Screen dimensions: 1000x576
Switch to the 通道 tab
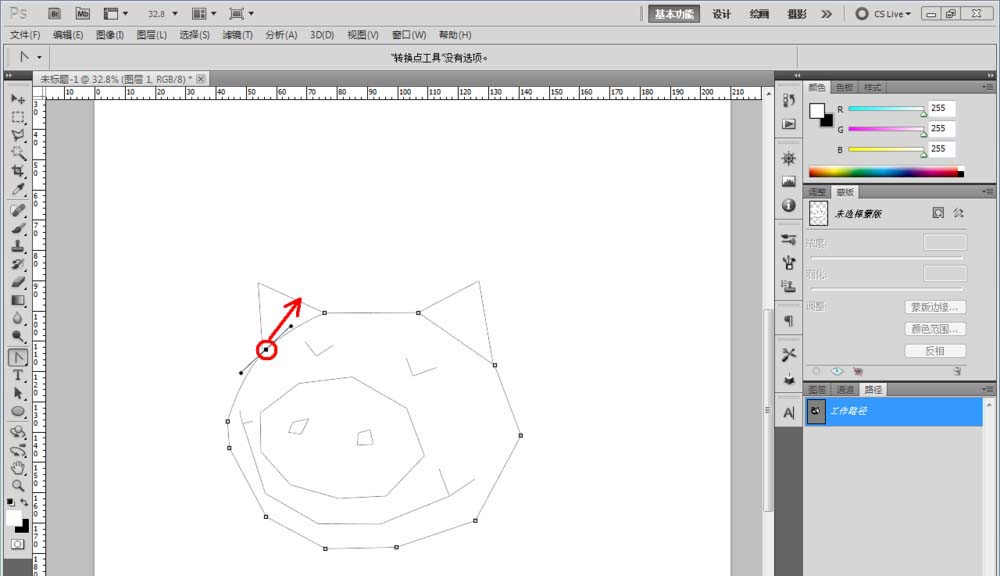[x=845, y=390]
